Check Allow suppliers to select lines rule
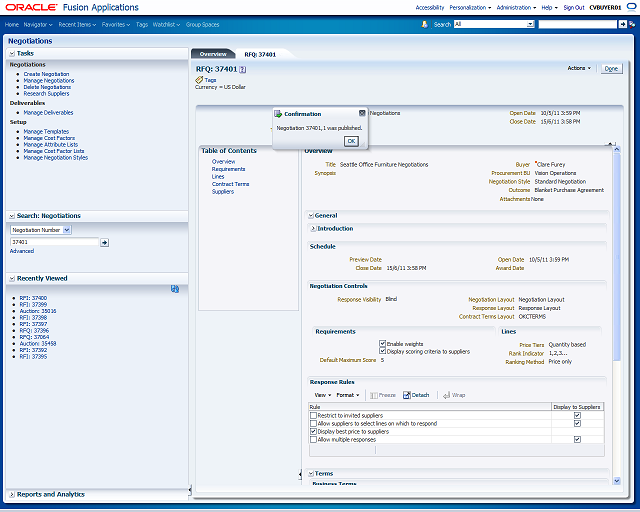Image resolution: width=640 pixels, height=512 pixels. click(x=313, y=423)
